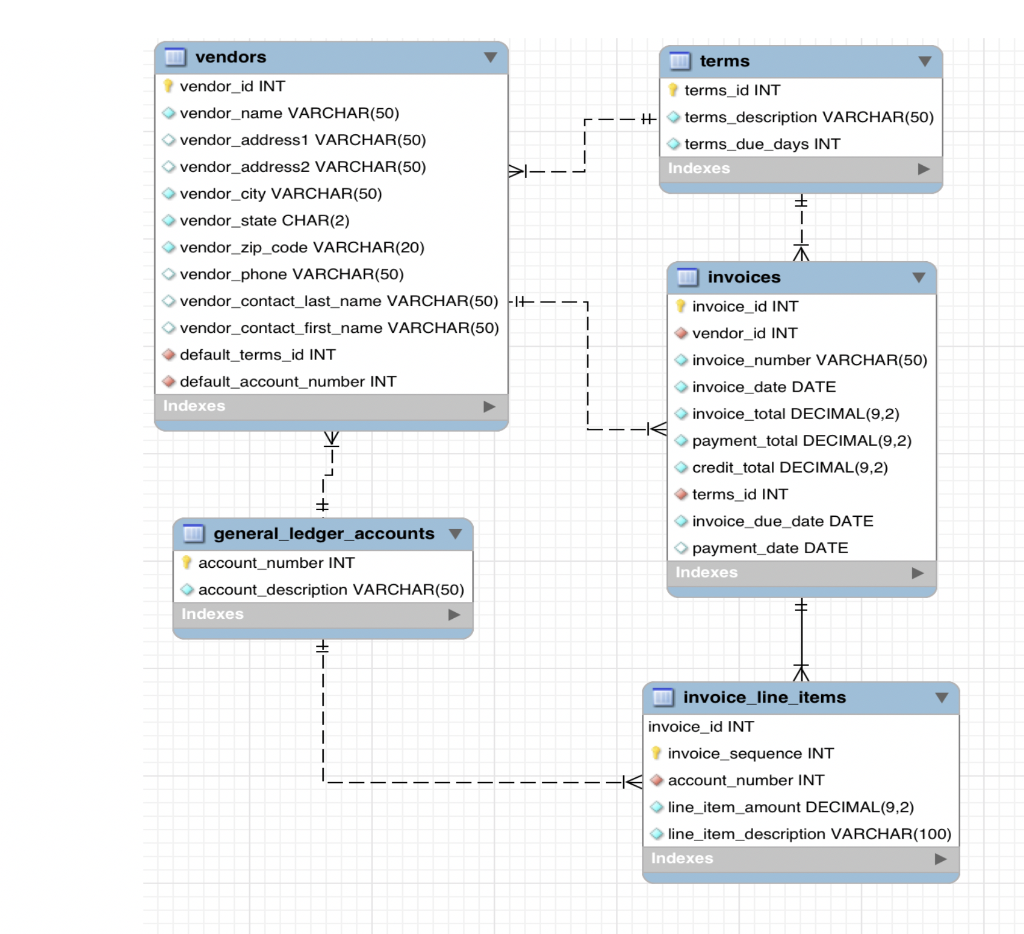The image size is (1024, 934).
Task: Select the key icon beside account_number
Action: pyautogui.click(x=188, y=562)
